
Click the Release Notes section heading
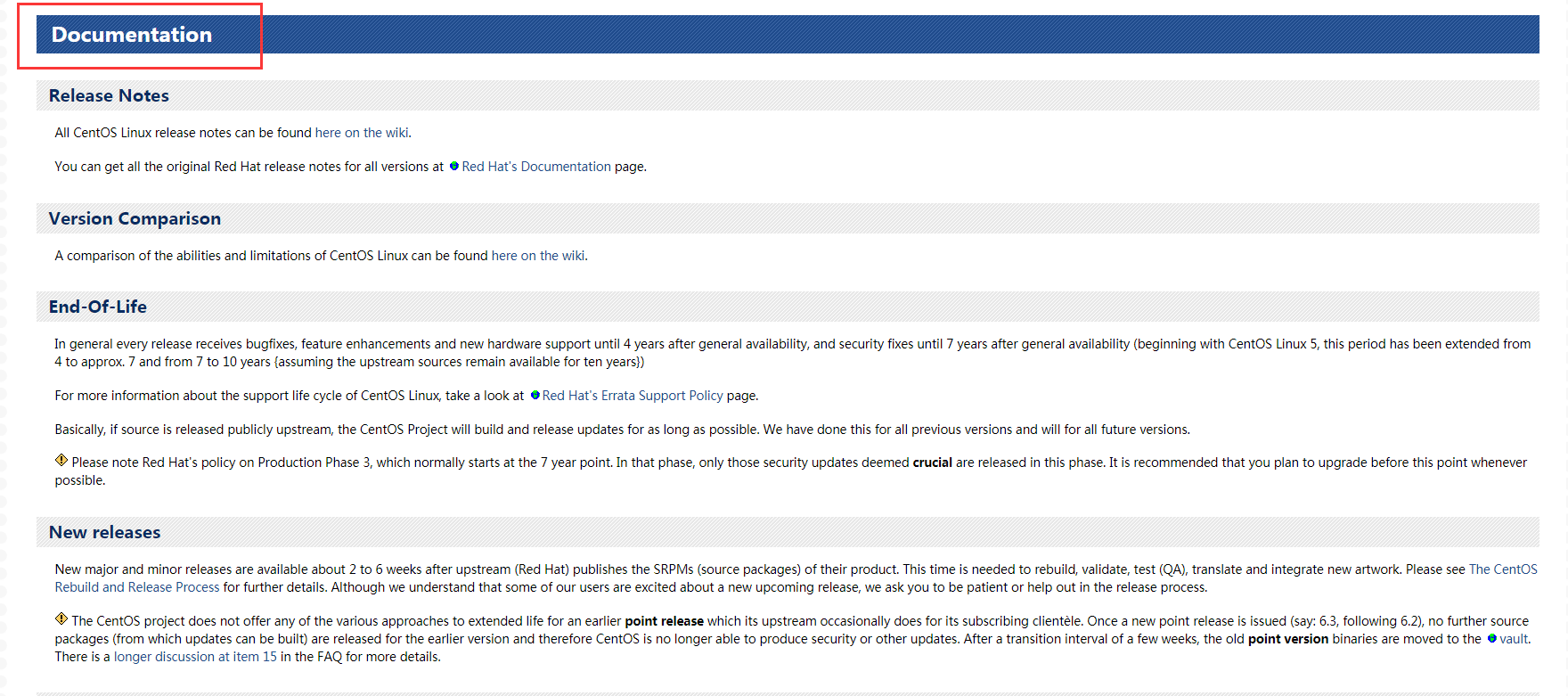click(109, 95)
